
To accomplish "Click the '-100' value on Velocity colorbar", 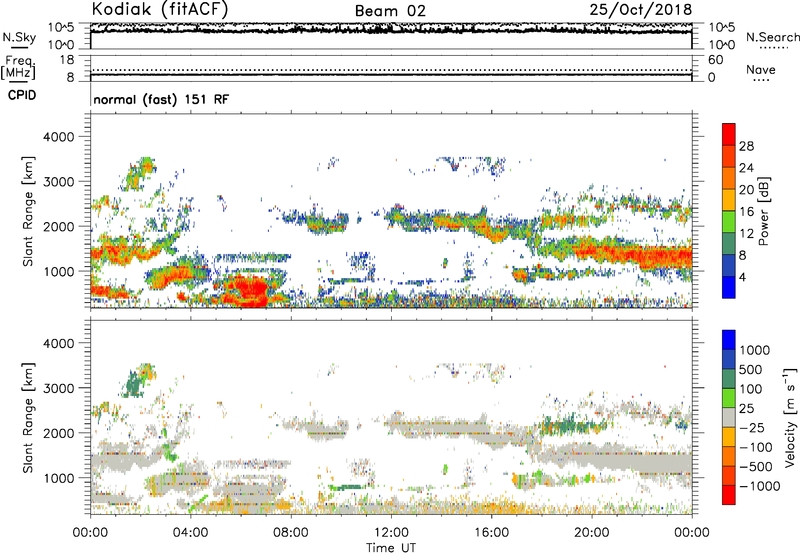I will tap(755, 447).
